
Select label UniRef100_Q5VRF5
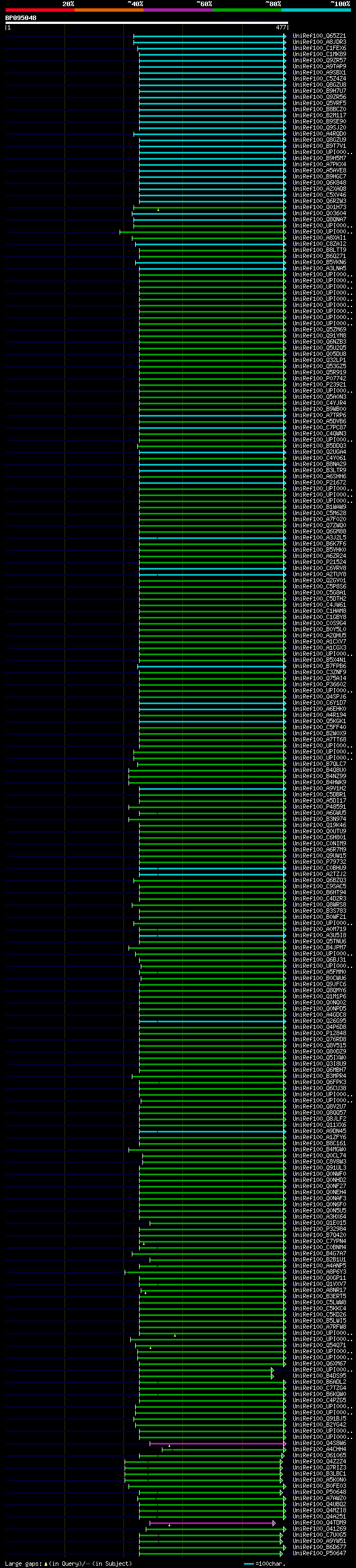pos(319,103)
